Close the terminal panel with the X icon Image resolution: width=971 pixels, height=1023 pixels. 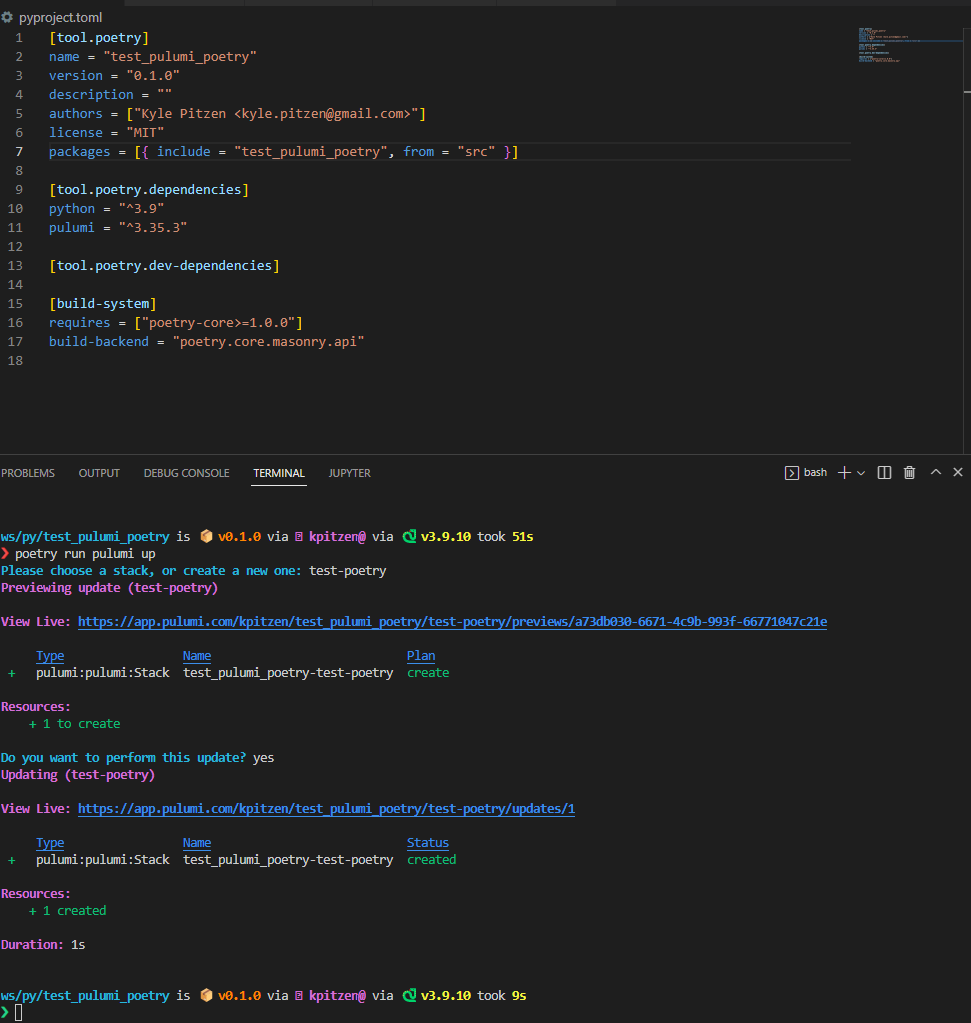point(957,472)
